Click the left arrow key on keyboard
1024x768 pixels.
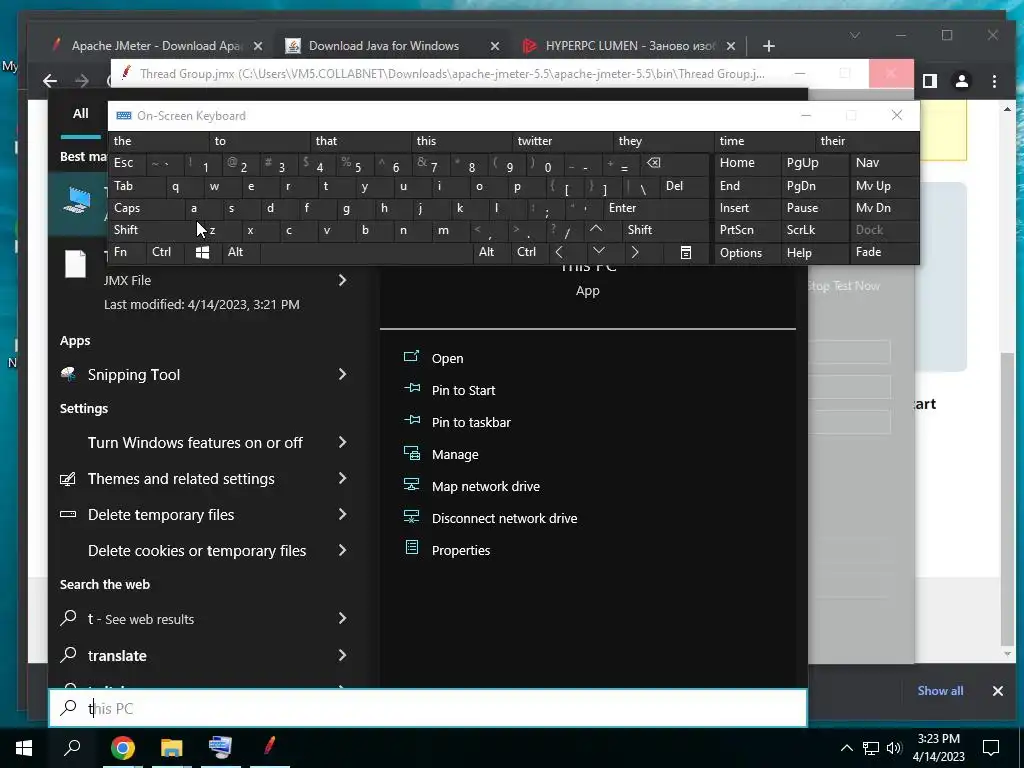(x=559, y=252)
